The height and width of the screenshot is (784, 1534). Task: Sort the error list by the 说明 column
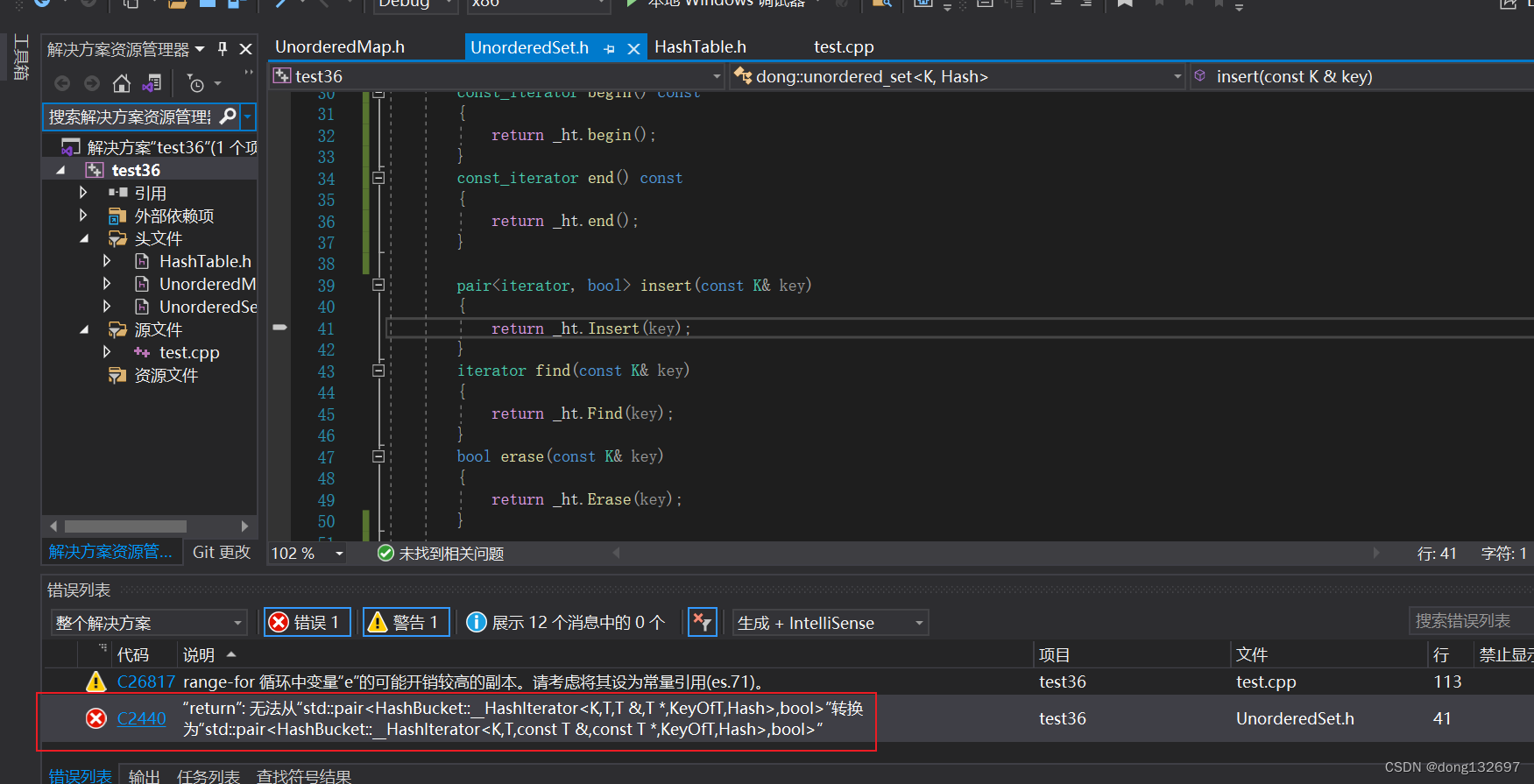click(x=604, y=654)
